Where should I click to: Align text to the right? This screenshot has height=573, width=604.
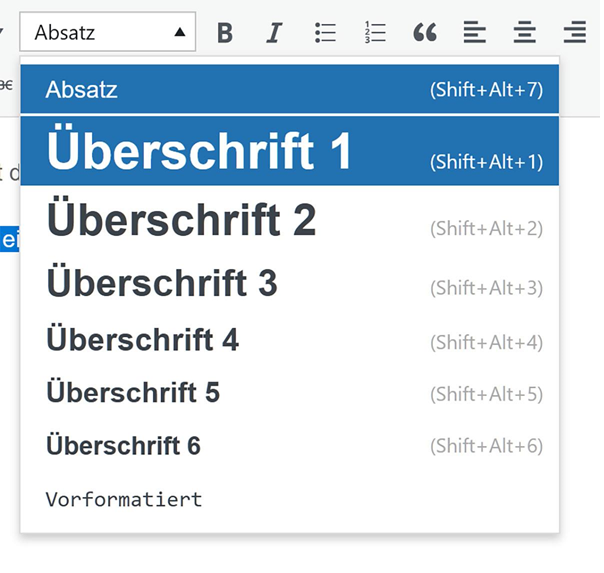click(x=575, y=33)
